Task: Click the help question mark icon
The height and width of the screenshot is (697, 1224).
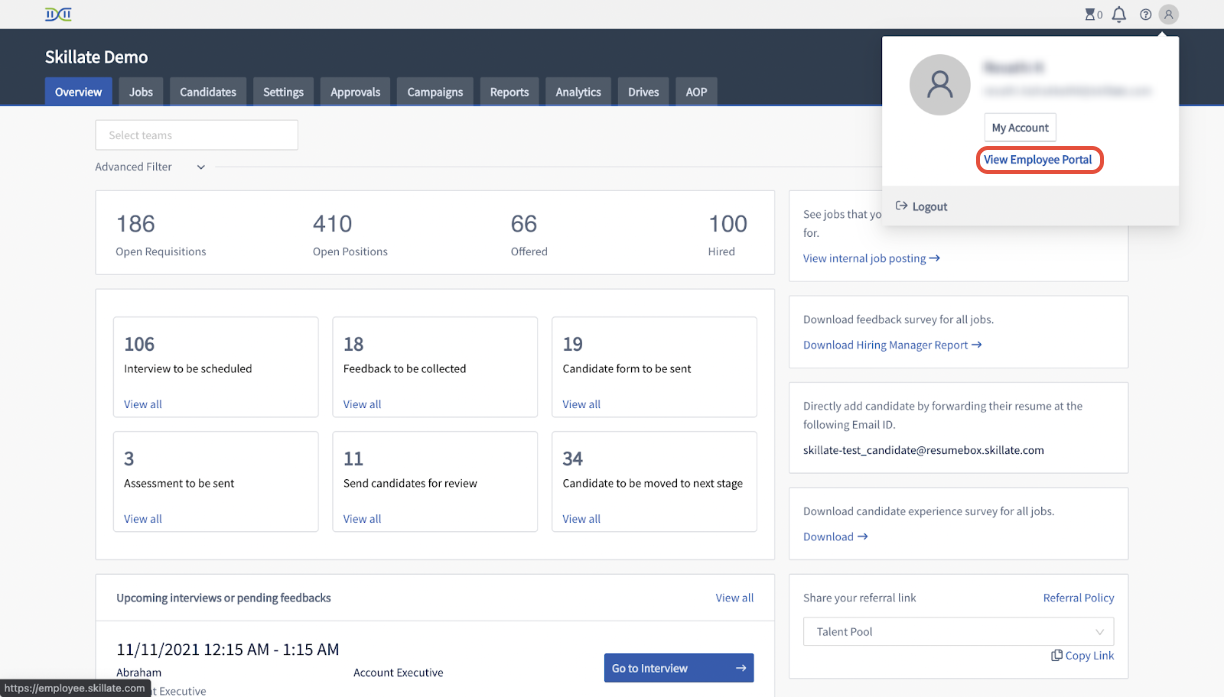Action: (x=1146, y=15)
